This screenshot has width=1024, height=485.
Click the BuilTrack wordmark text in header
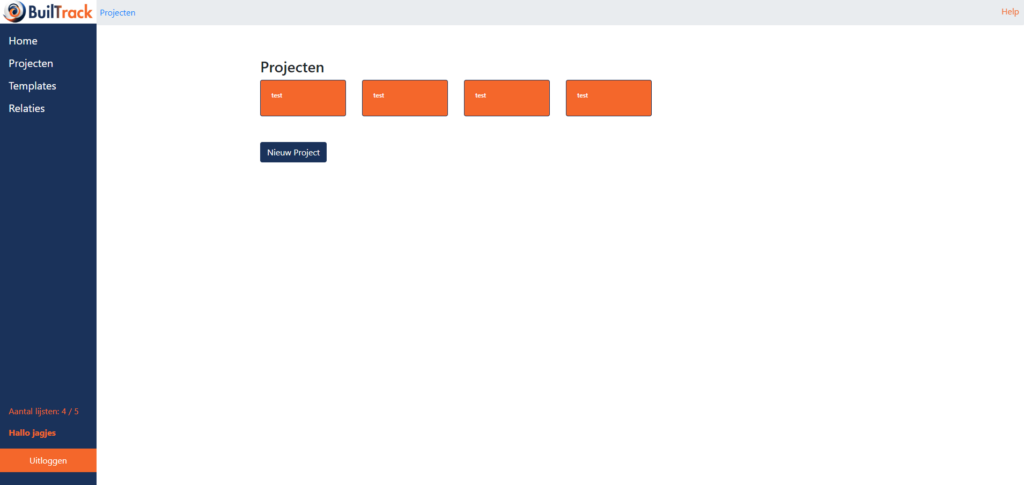point(60,12)
